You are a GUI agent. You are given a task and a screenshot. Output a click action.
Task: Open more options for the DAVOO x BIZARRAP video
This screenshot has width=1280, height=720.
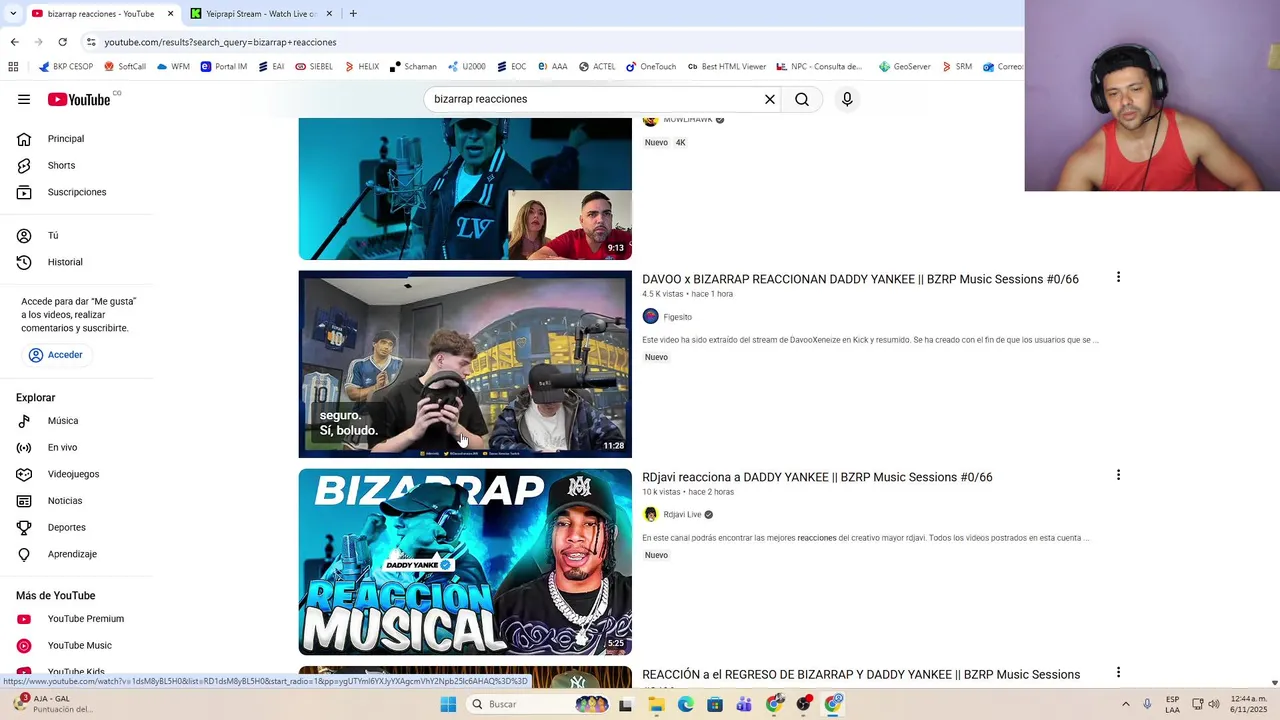1118,277
